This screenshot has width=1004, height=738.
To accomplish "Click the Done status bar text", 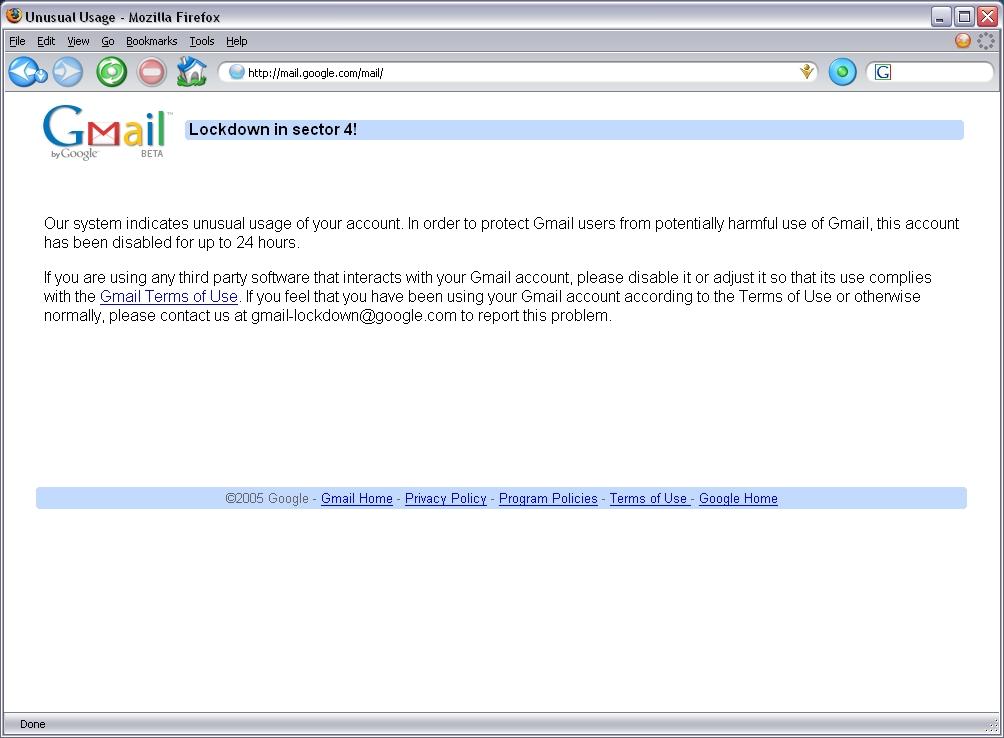I will point(33,724).
